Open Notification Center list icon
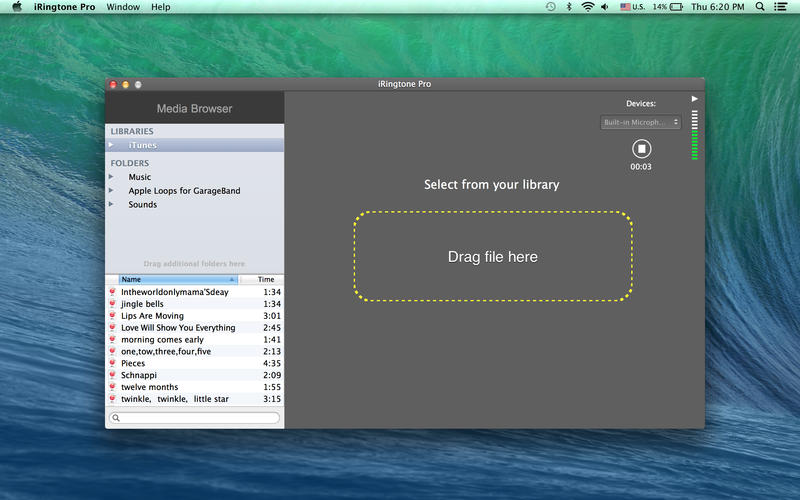 point(782,7)
